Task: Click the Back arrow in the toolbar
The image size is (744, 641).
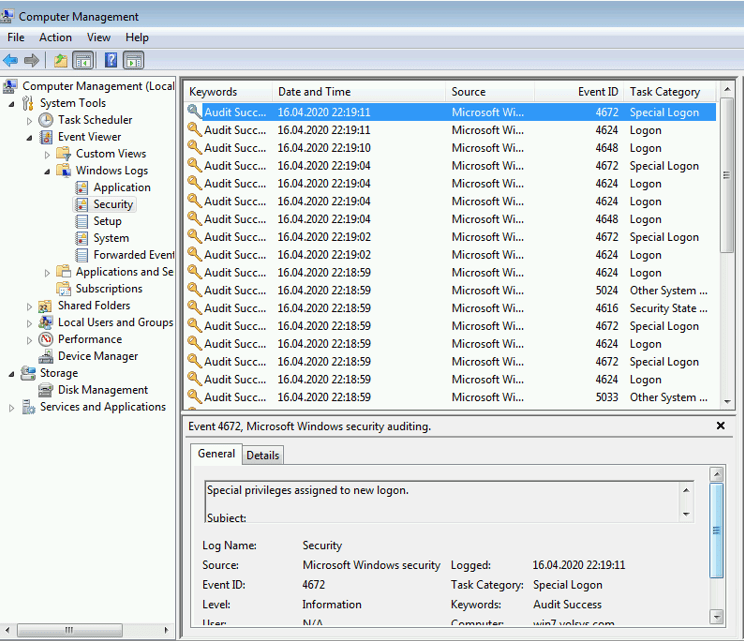Action: coord(11,60)
